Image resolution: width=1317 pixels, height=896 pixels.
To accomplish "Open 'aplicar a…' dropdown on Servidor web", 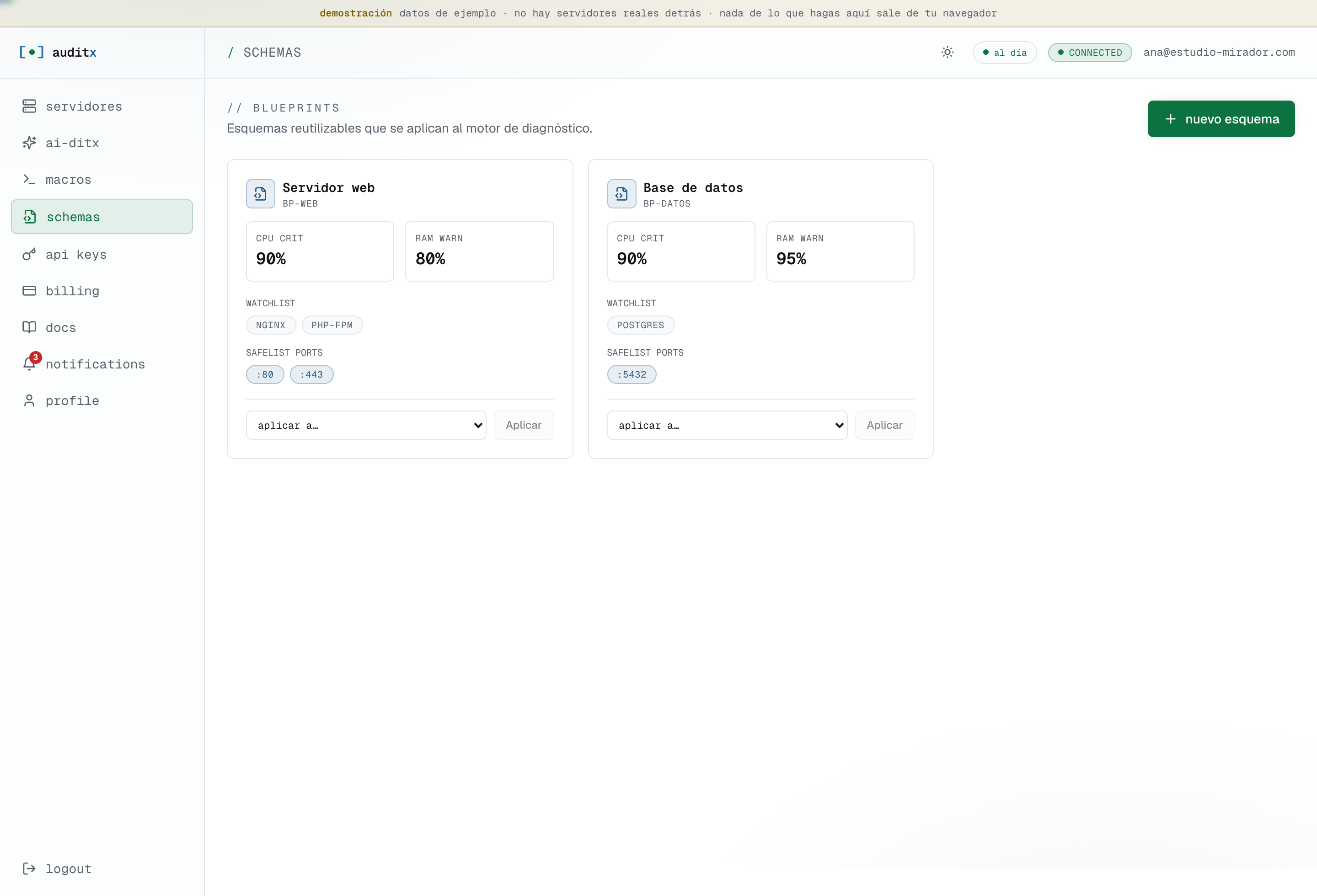I will pos(365,425).
